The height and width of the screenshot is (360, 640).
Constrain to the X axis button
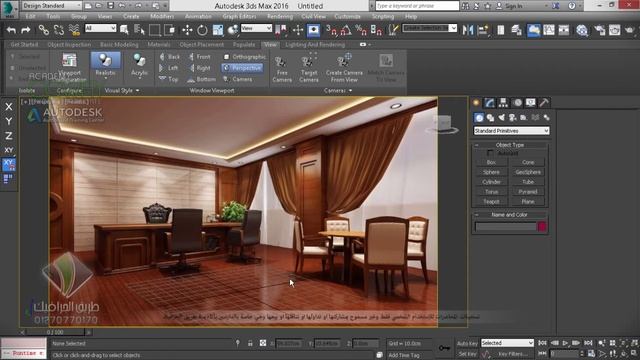pos(9,107)
